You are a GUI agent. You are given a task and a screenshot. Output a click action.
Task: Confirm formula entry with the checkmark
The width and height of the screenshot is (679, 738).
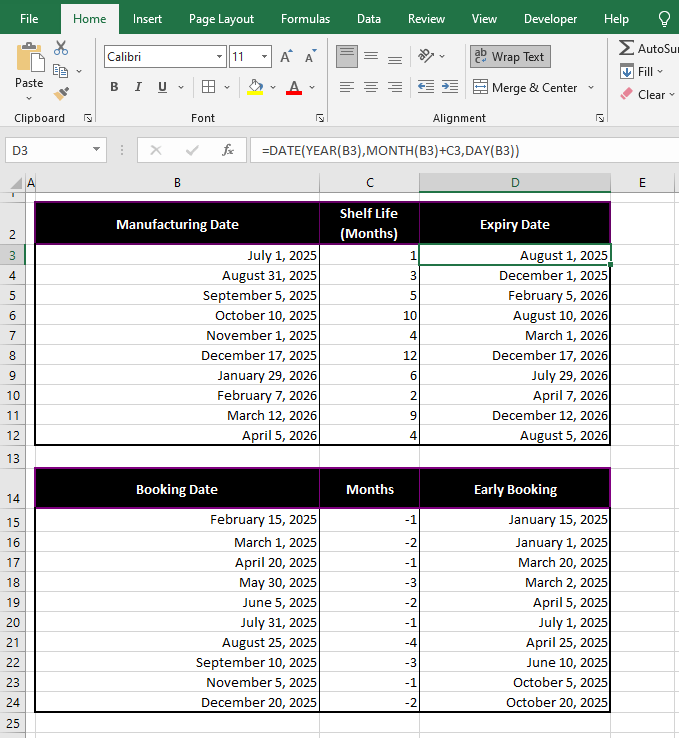click(x=192, y=151)
